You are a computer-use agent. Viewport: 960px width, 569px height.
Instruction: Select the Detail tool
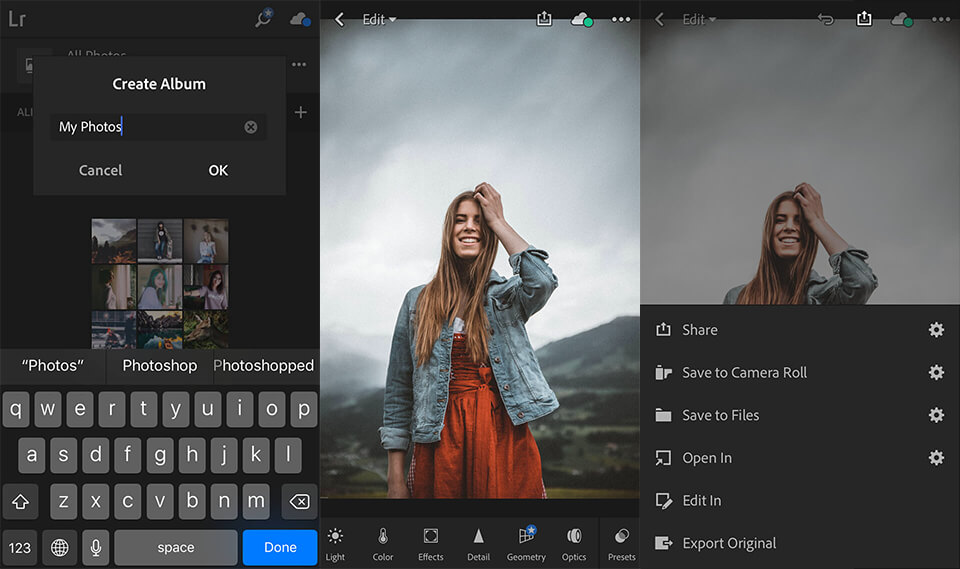pyautogui.click(x=478, y=543)
